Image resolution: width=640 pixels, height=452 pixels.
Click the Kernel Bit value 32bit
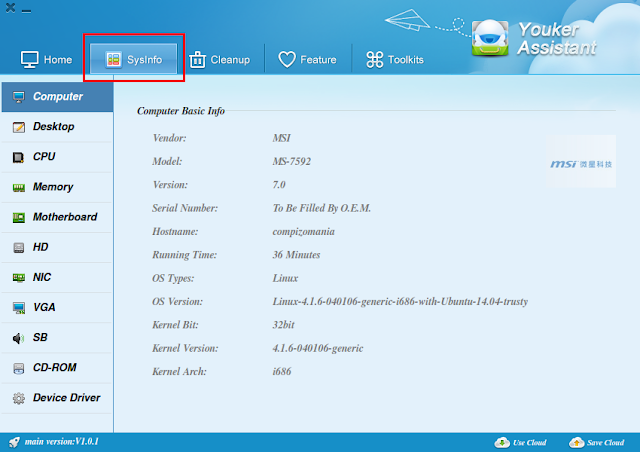click(284, 325)
